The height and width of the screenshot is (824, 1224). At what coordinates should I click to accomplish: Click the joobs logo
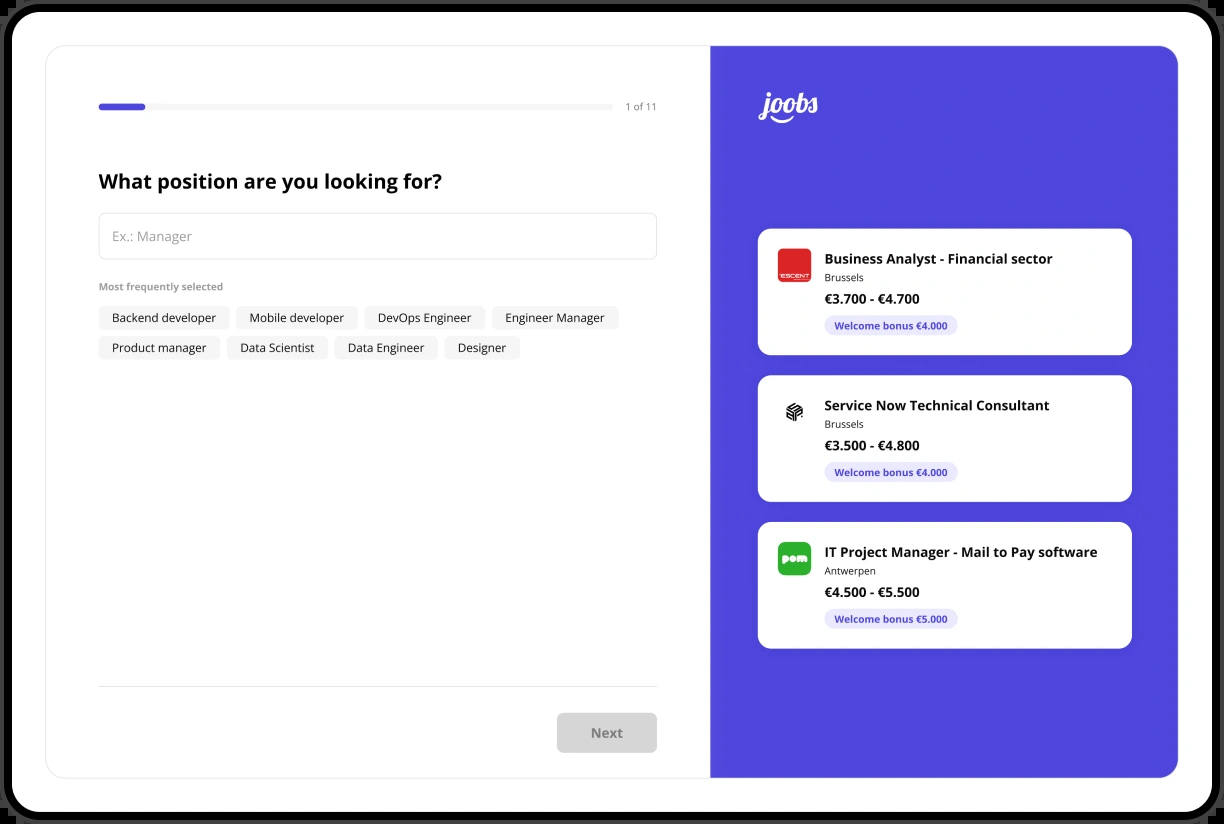pyautogui.click(x=788, y=106)
